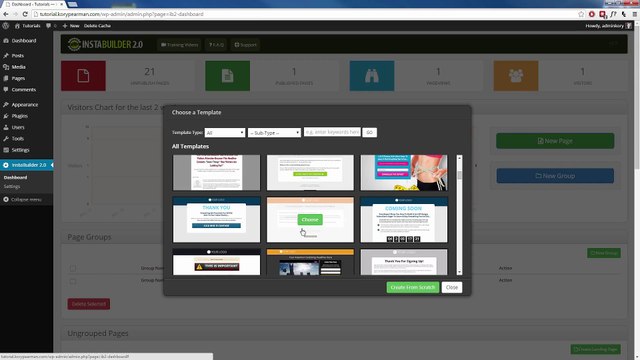Open the Appearance menu

pos(24,105)
